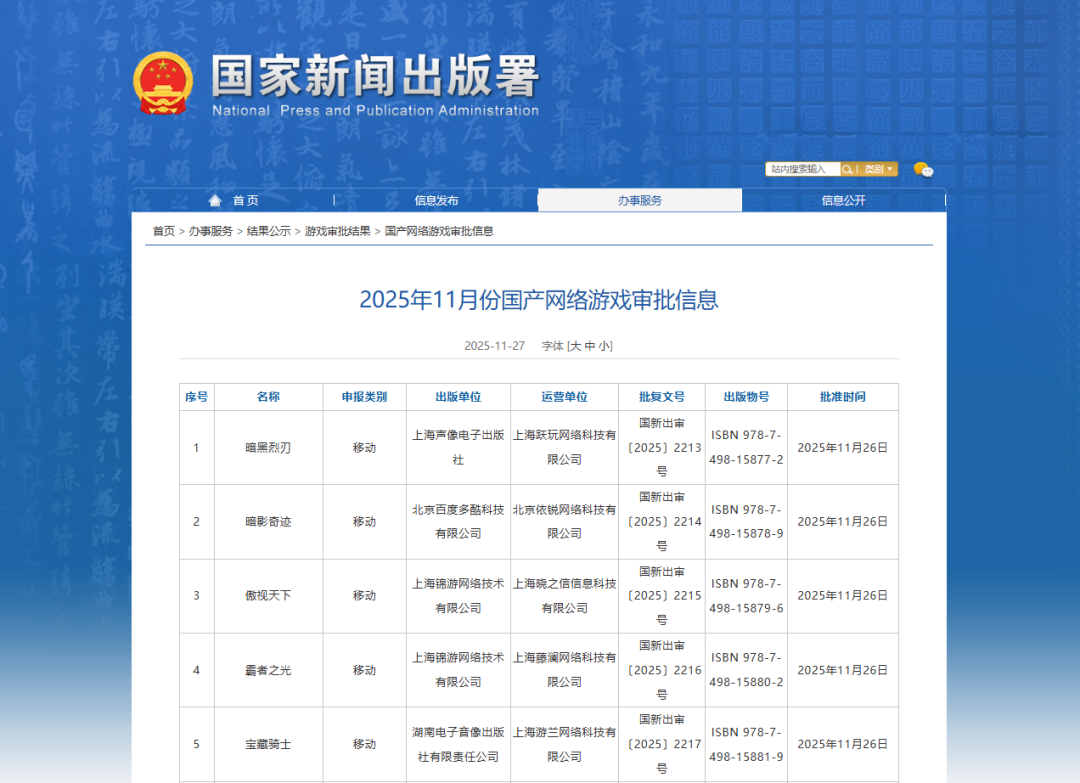This screenshot has width=1080, height=783.
Task: Set font size to 大 (large)
Action: click(x=575, y=346)
